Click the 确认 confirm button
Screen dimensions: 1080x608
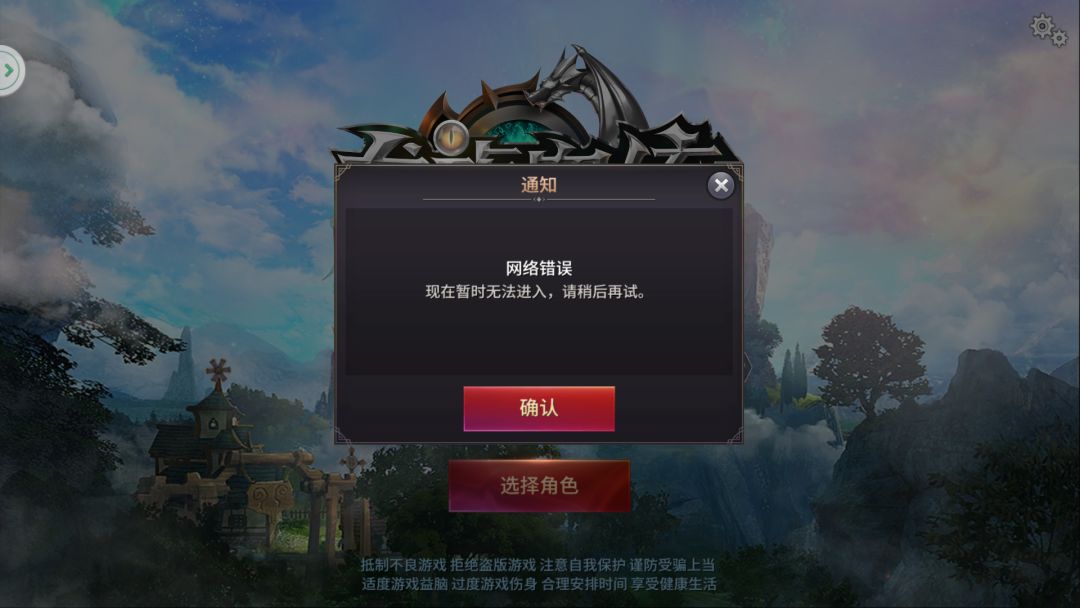(539, 408)
